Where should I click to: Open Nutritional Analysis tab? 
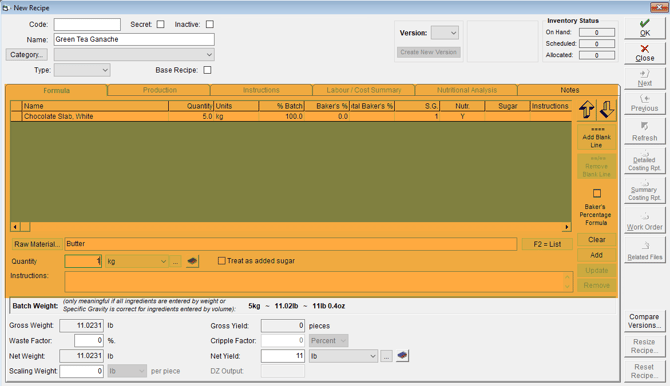467,90
